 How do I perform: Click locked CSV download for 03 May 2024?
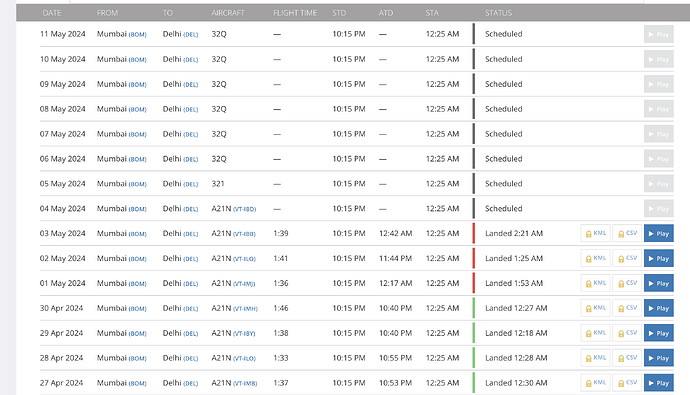(x=627, y=234)
